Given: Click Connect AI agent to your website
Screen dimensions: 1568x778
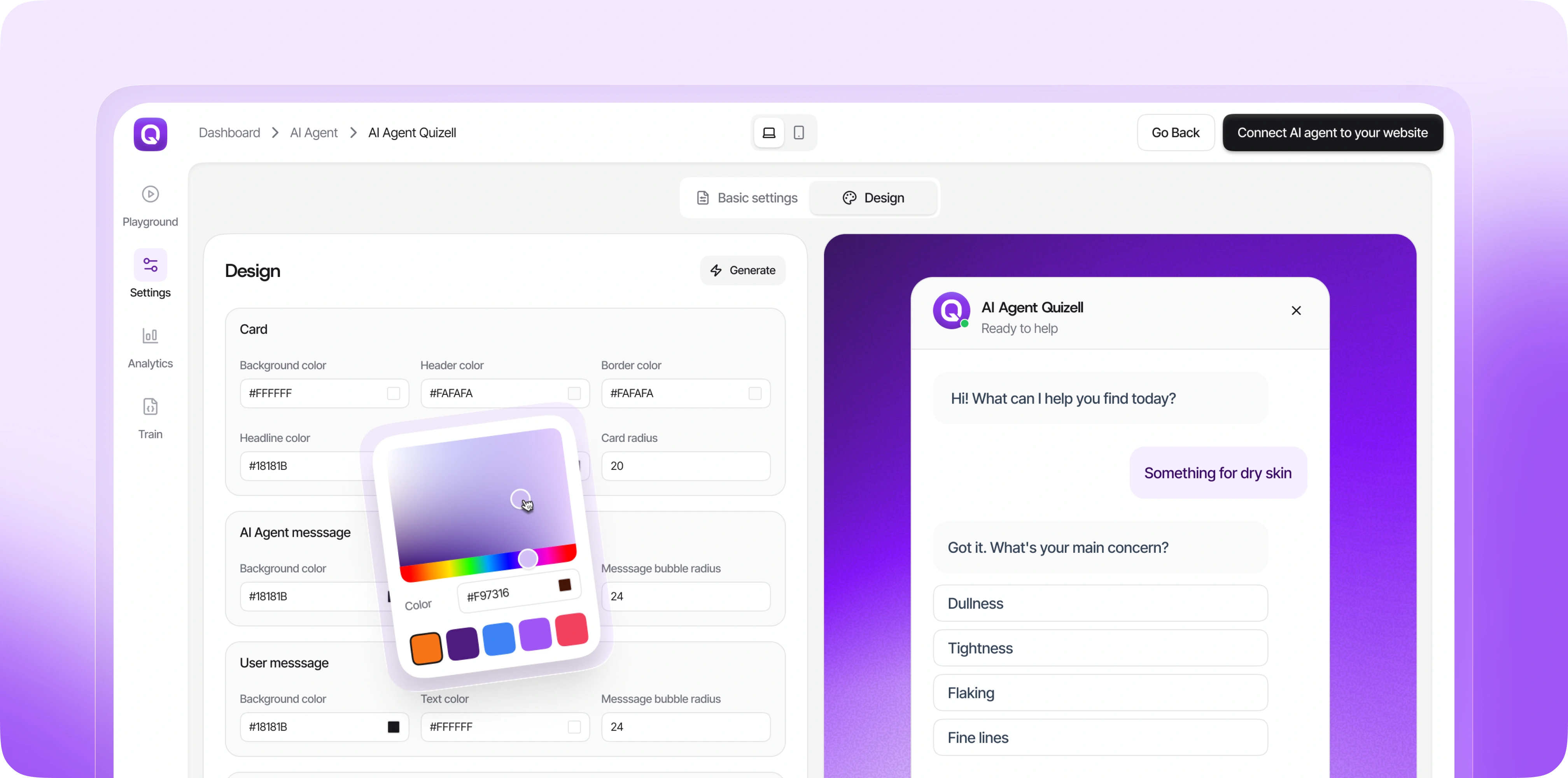Looking at the screenshot, I should coord(1332,133).
